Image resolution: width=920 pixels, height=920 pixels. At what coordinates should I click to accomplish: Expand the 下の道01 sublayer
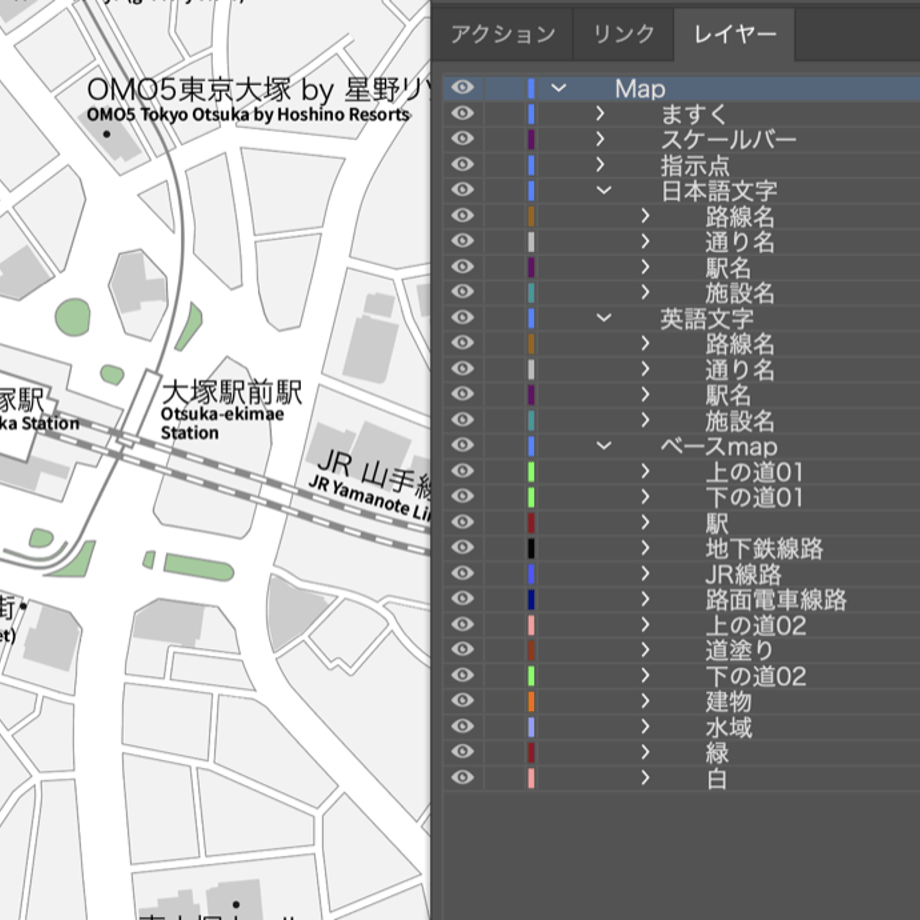[x=645, y=497]
